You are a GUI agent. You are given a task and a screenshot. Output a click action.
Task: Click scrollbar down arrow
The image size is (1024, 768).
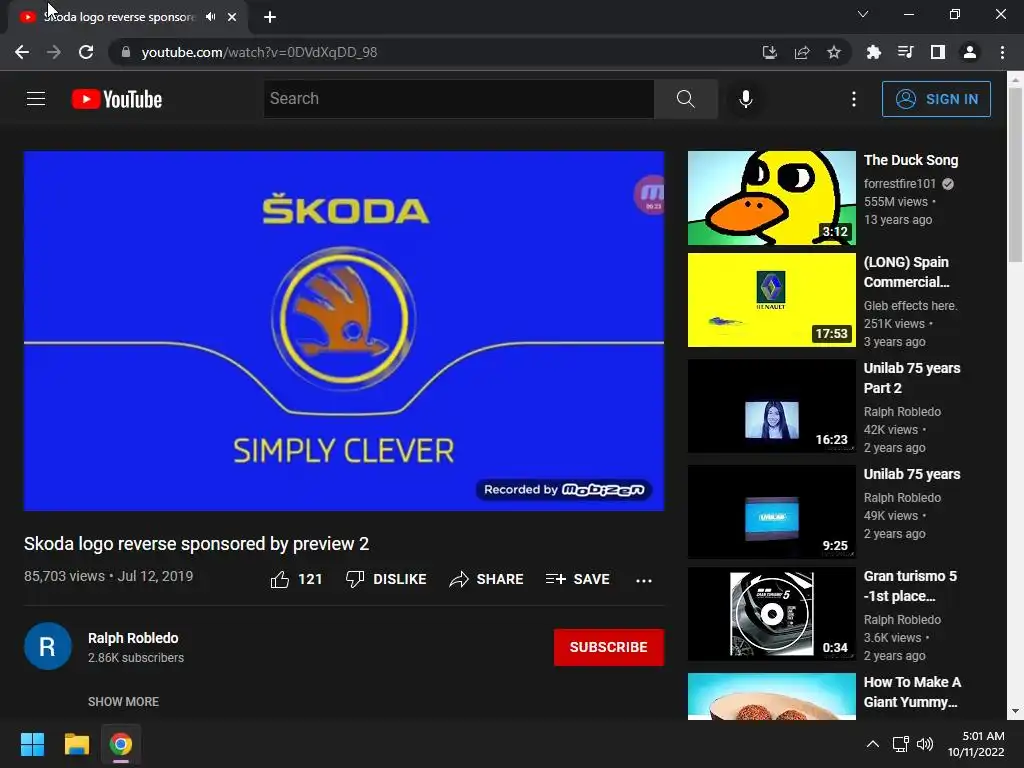click(1015, 711)
